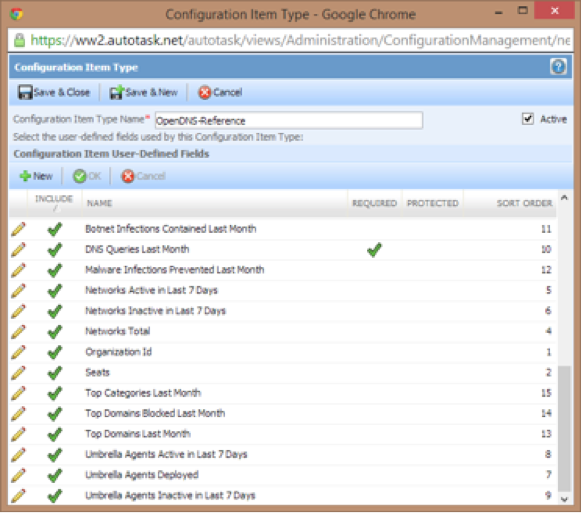This screenshot has height=513, width=582.
Task: Select 'Top Domains Blocked Last Month' text
Action: tap(155, 413)
